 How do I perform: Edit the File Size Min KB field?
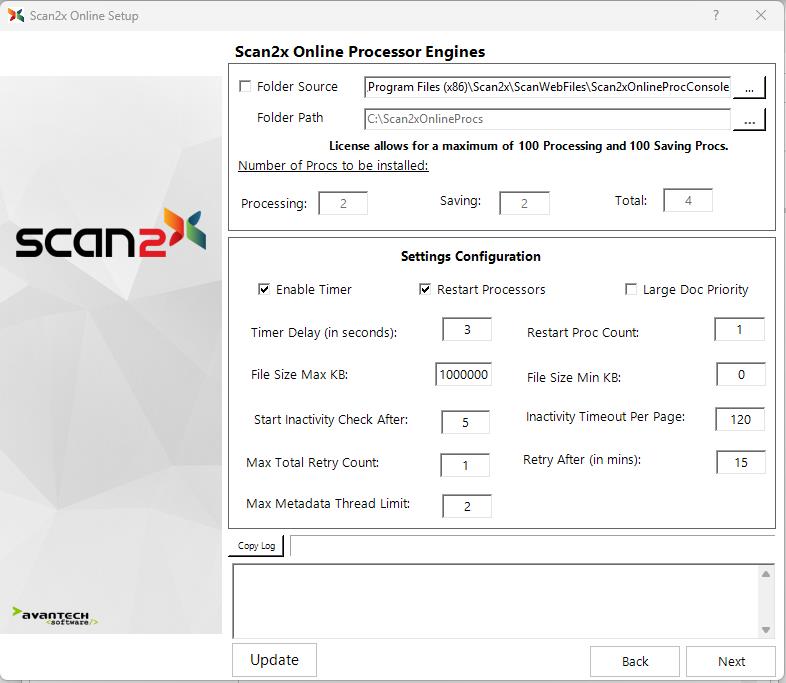click(741, 374)
